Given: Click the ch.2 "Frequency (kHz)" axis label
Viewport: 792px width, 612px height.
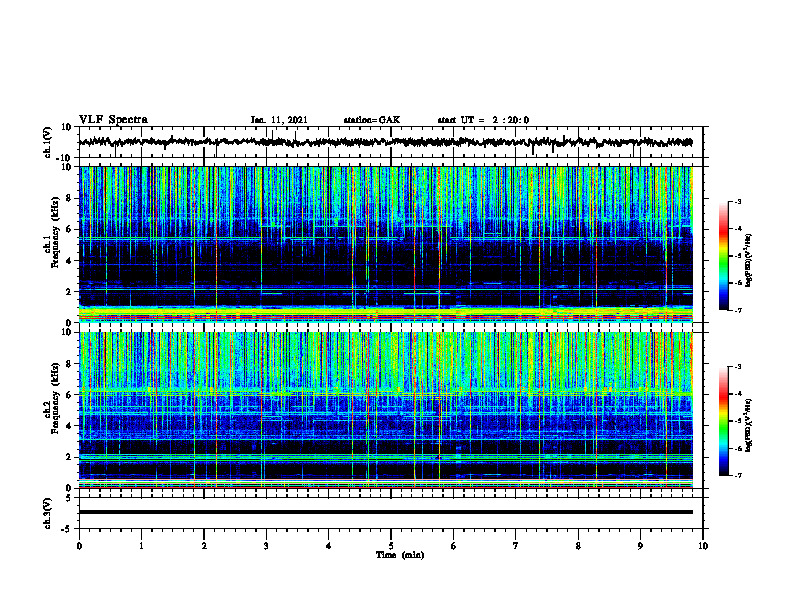Looking at the screenshot, I should [x=55, y=398].
